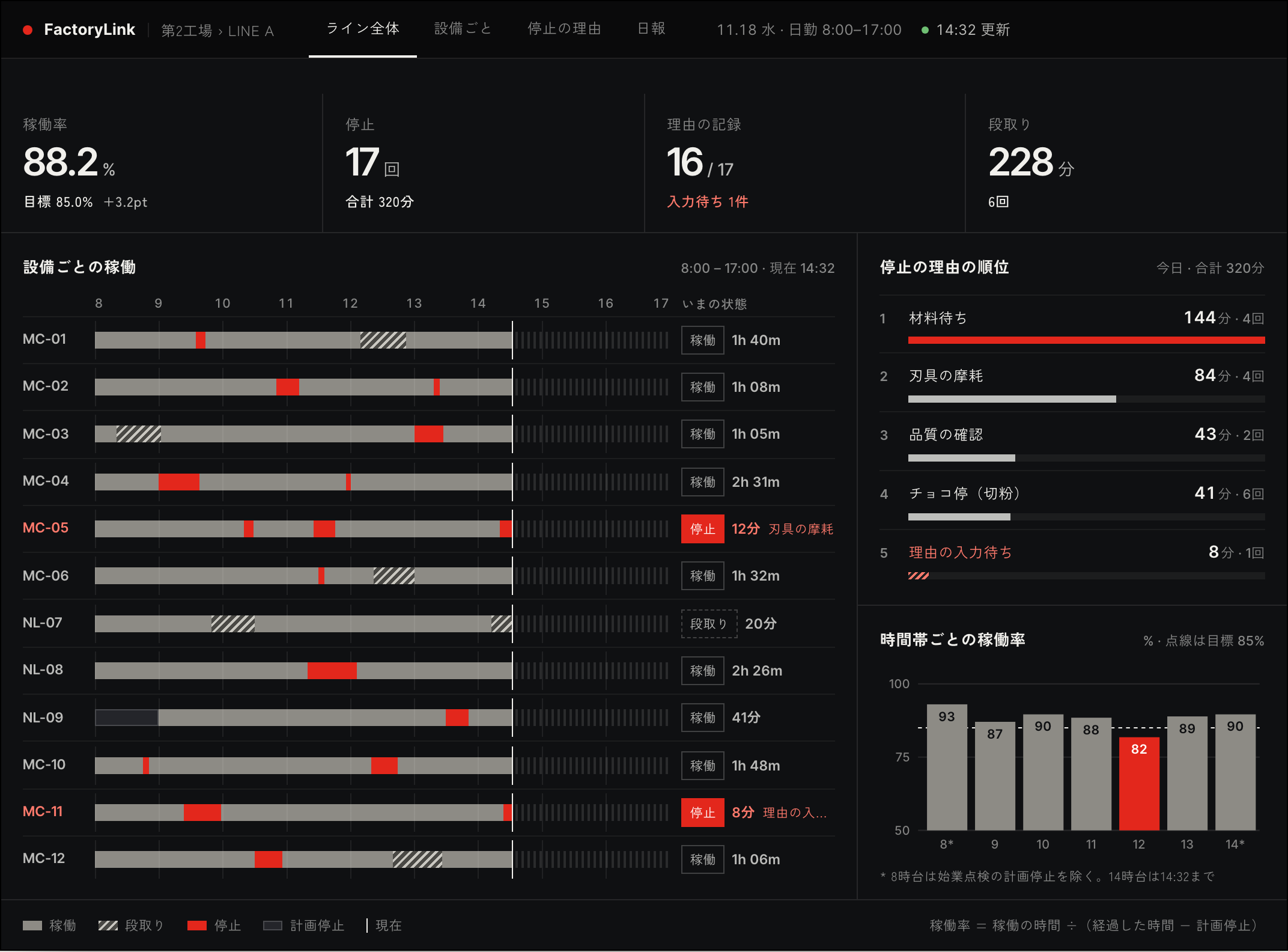1288x952 pixels.
Task: Click the 87 bar for hour 9
Action: tap(995, 776)
